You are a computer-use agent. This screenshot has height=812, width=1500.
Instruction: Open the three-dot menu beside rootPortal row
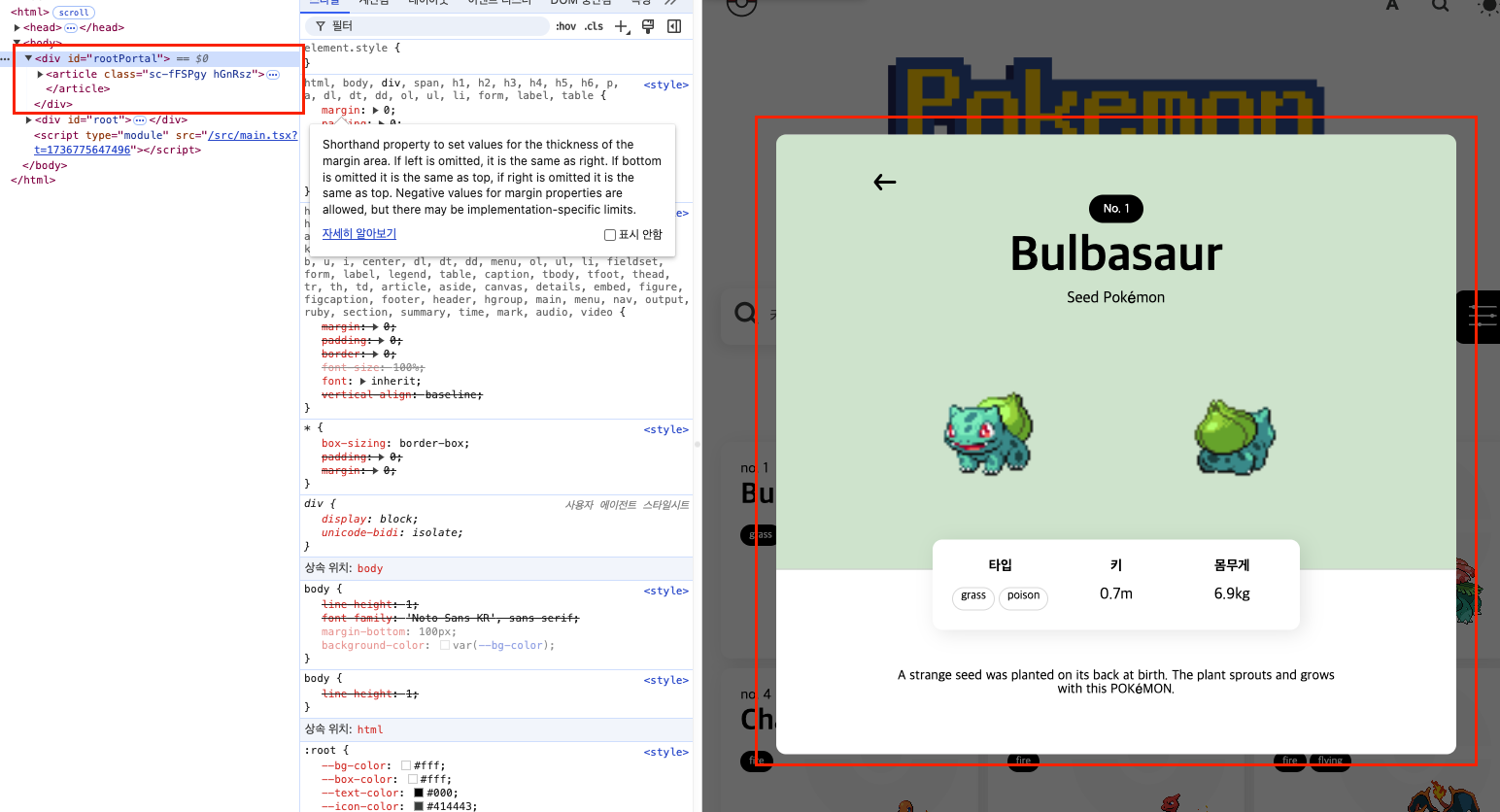(x=6, y=59)
